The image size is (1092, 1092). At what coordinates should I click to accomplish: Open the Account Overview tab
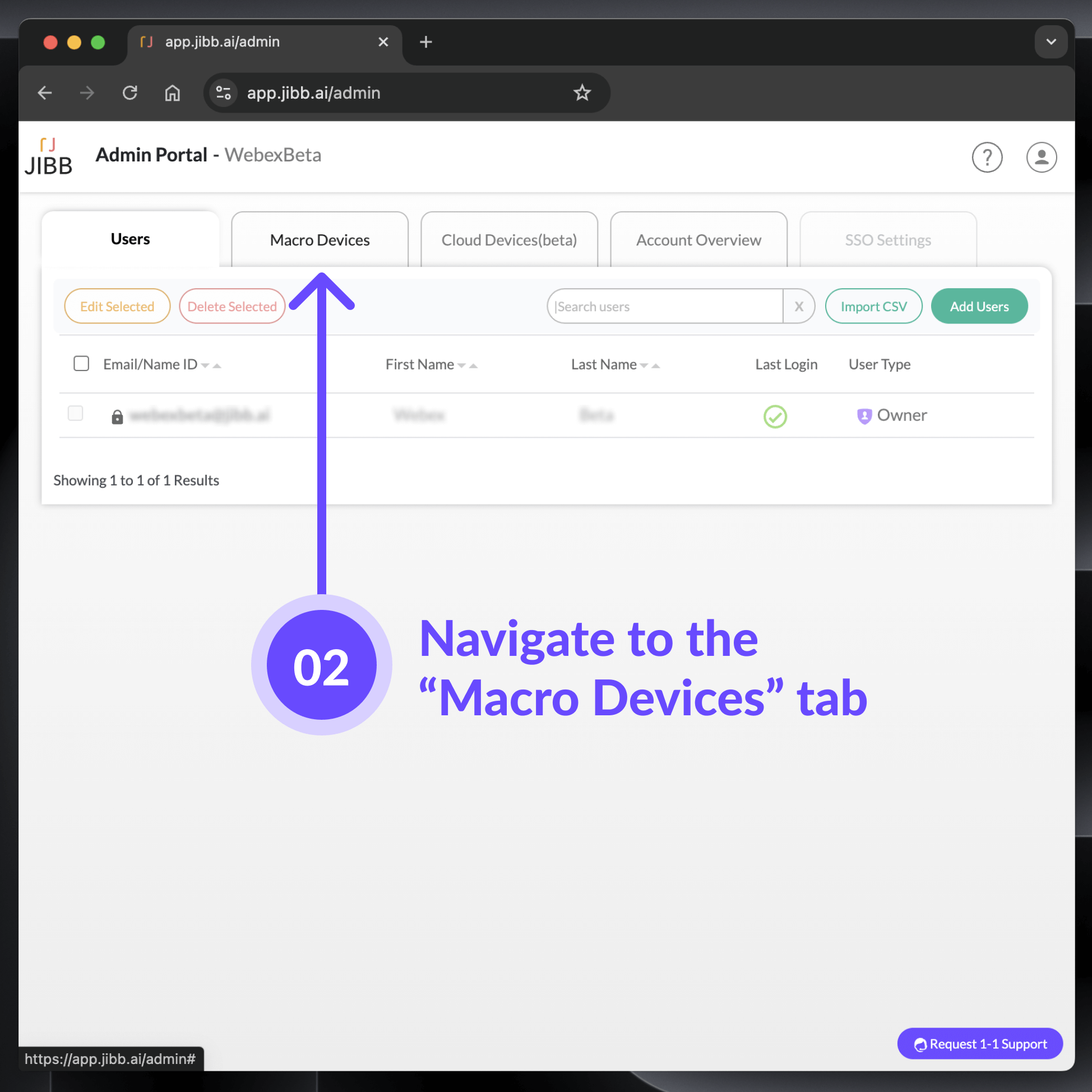[698, 240]
